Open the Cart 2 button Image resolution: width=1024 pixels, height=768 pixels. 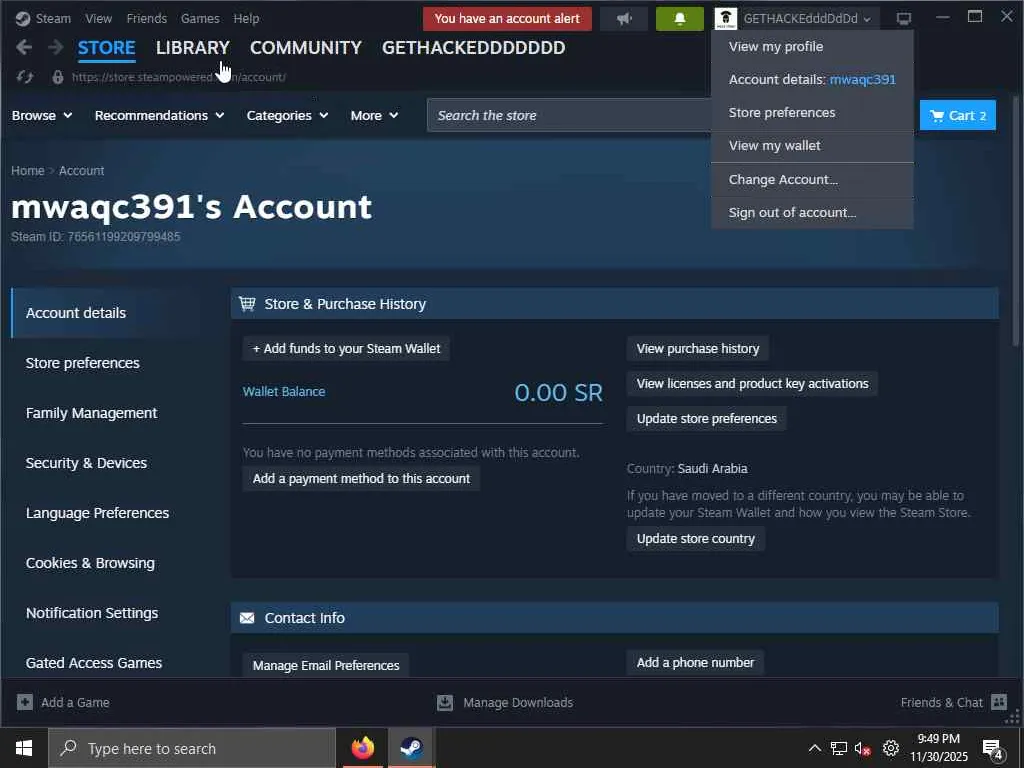pos(957,116)
